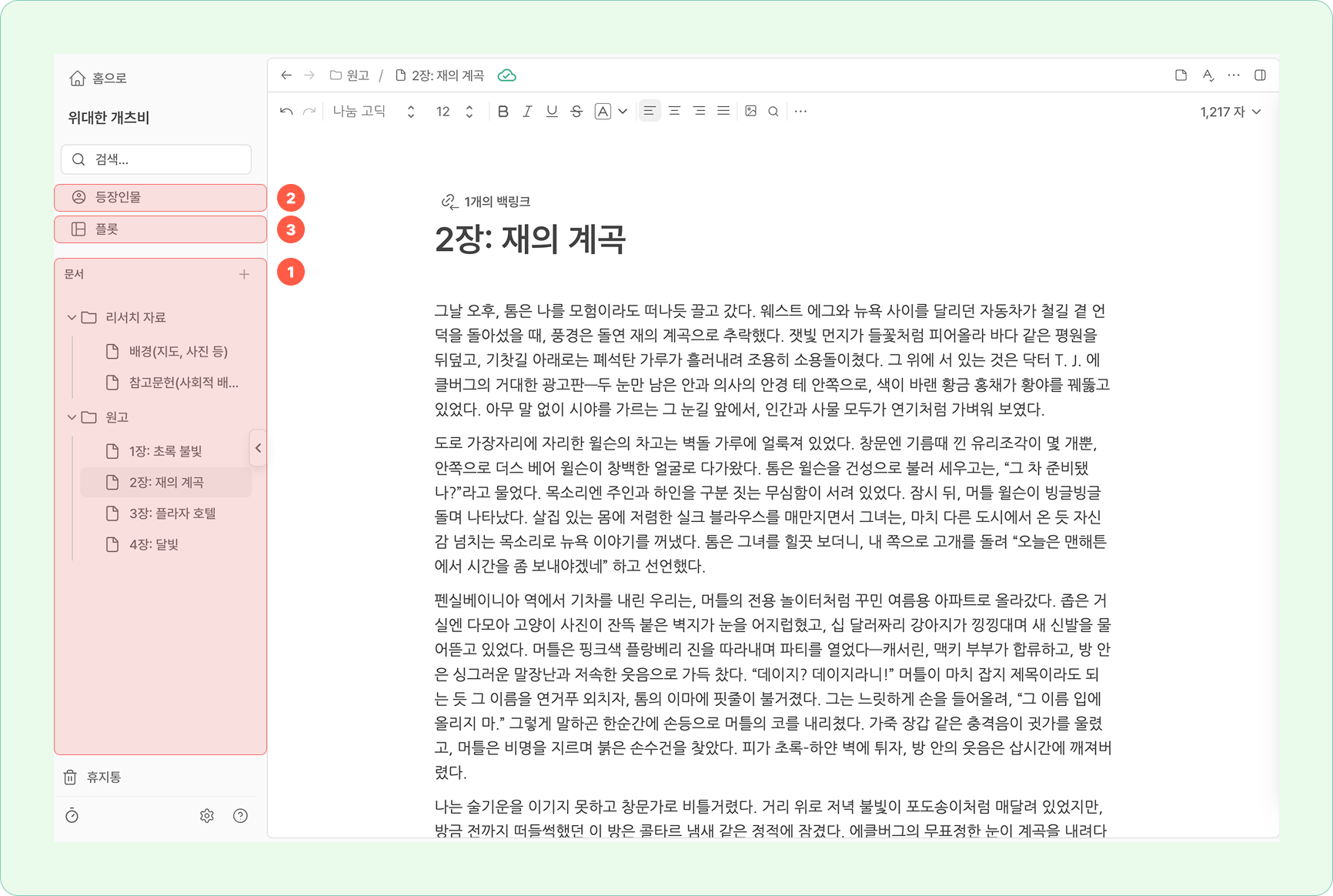
Task: Open 1장: 초록 불빛 chapter
Action: click(x=166, y=451)
